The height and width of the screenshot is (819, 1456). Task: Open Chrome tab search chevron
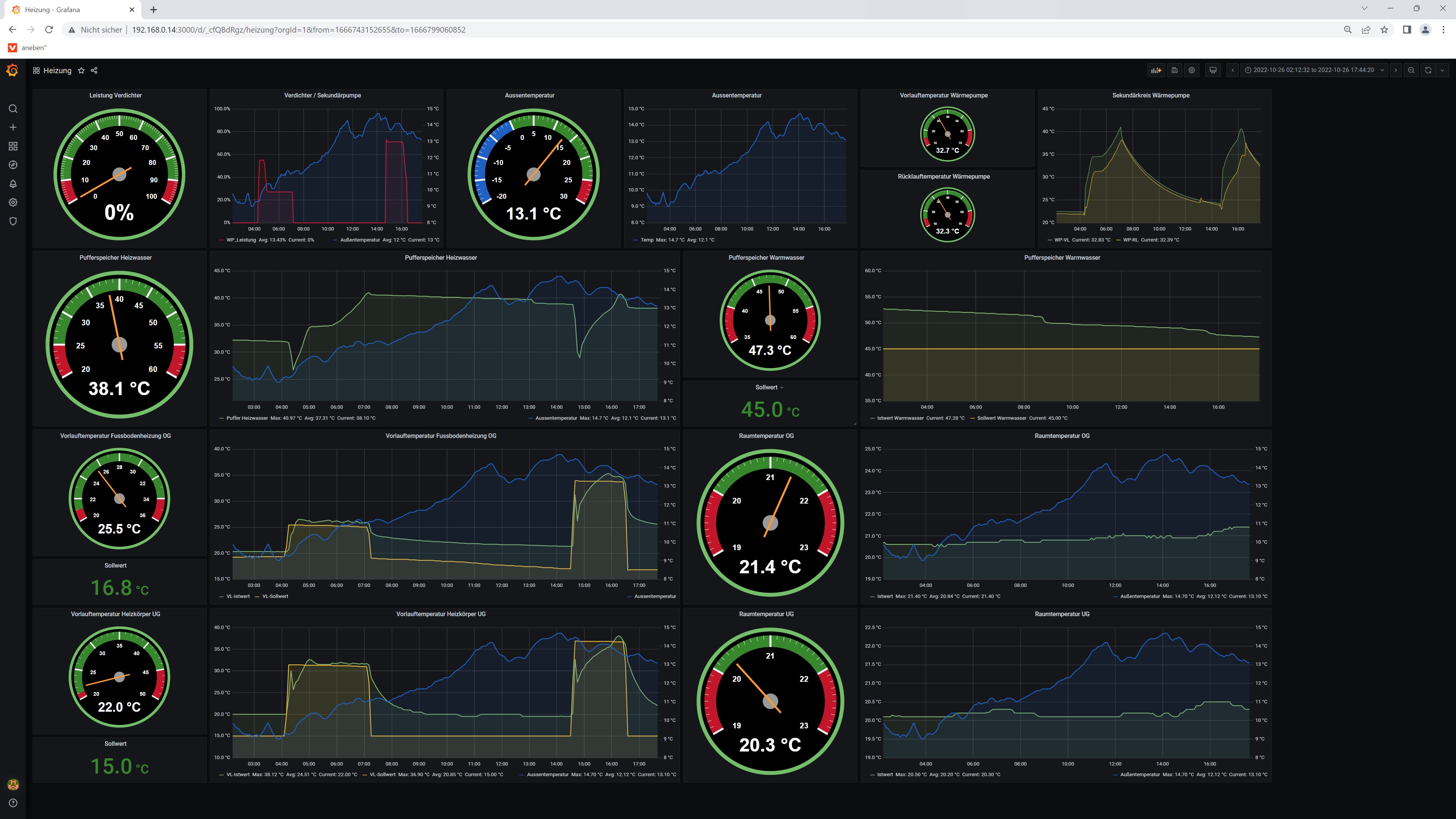[1365, 8]
